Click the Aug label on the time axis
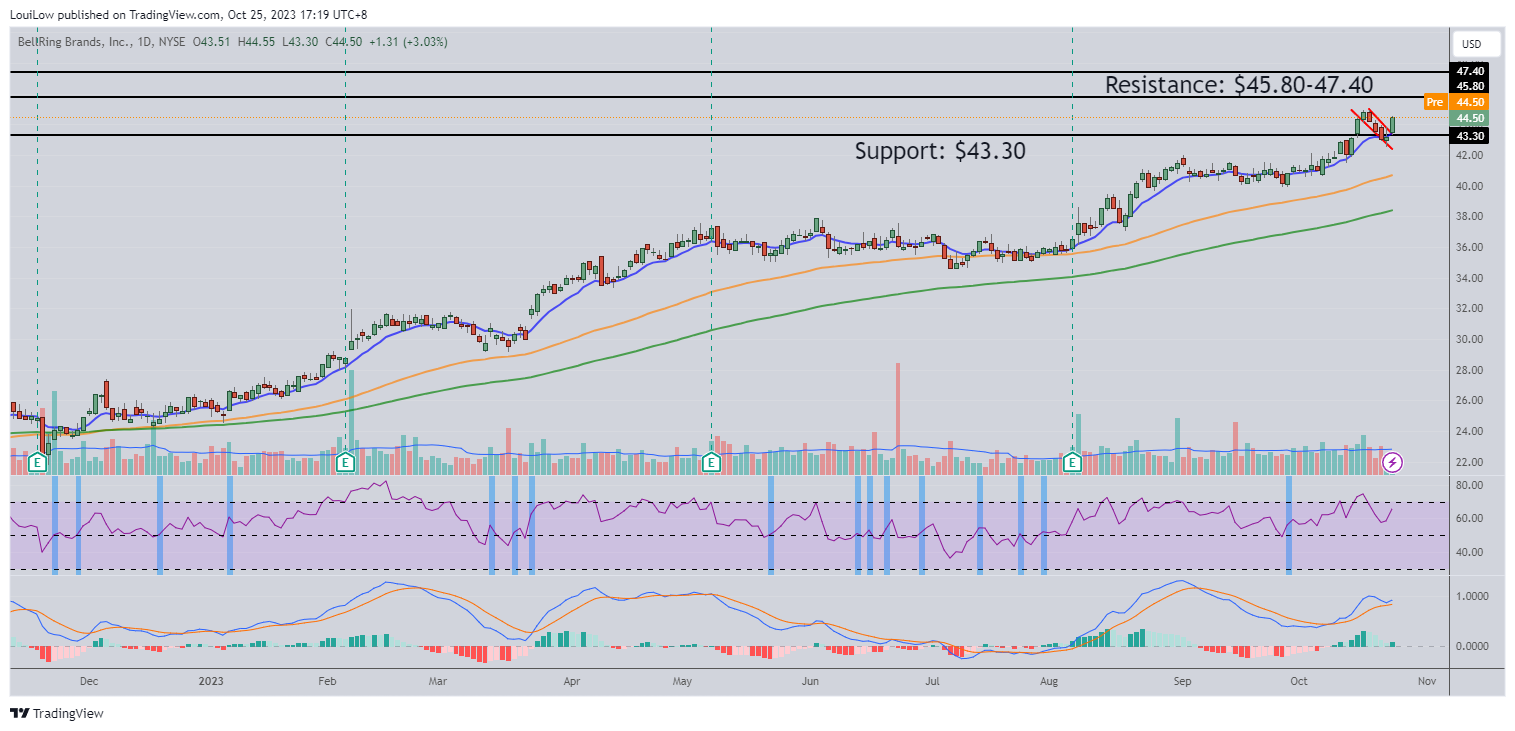 (x=1049, y=681)
